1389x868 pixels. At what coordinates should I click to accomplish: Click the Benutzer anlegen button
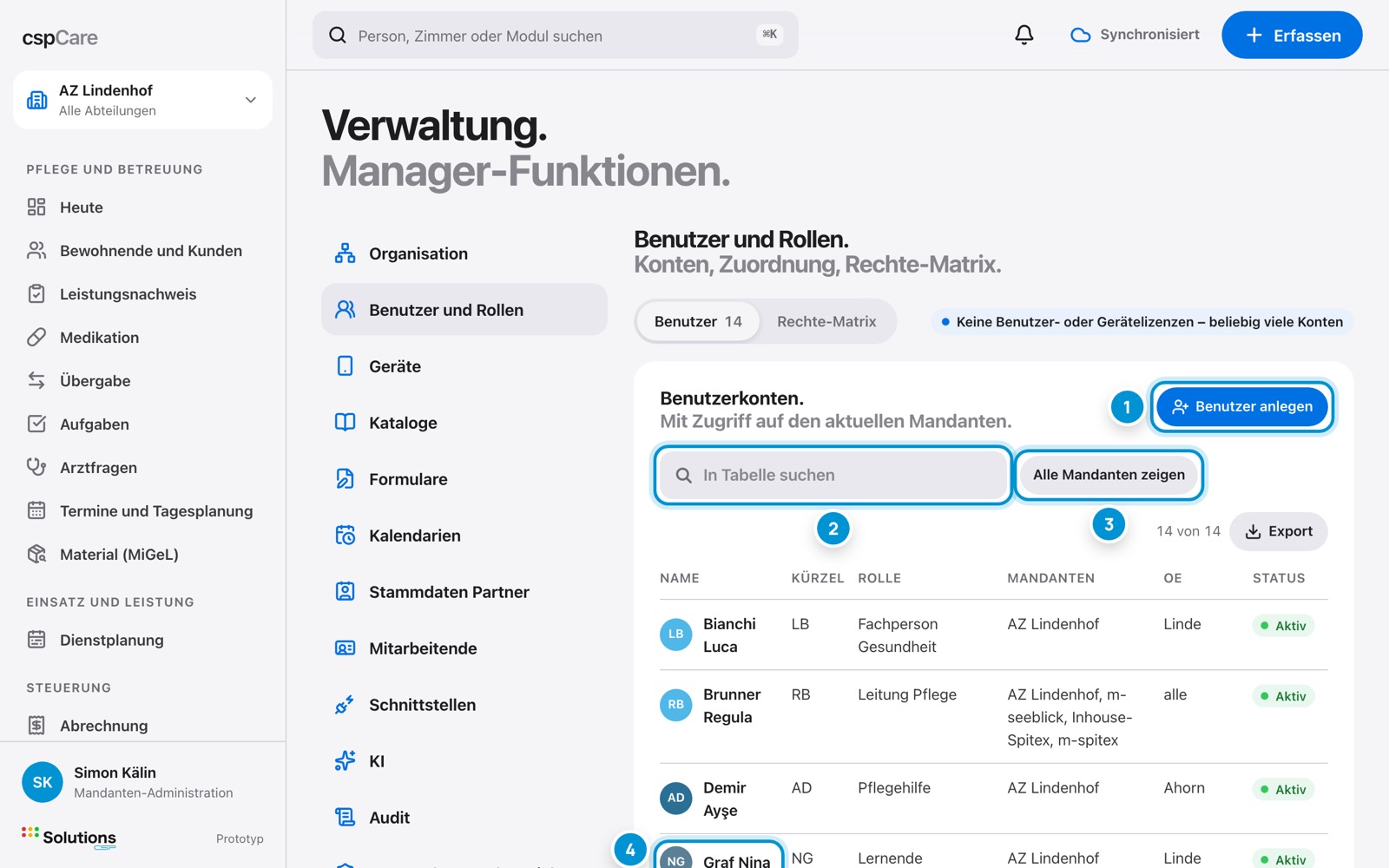1241,406
